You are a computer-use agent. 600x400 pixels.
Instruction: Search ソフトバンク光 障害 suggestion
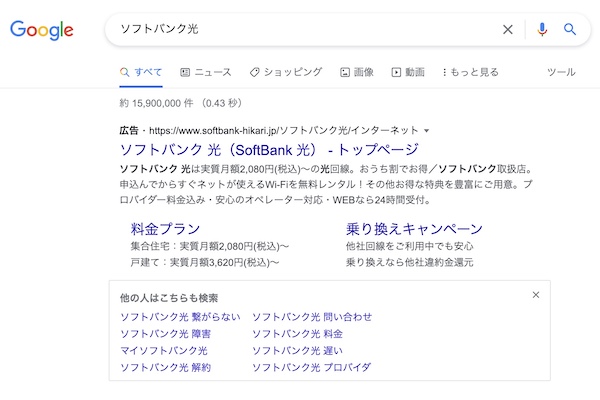click(x=165, y=334)
